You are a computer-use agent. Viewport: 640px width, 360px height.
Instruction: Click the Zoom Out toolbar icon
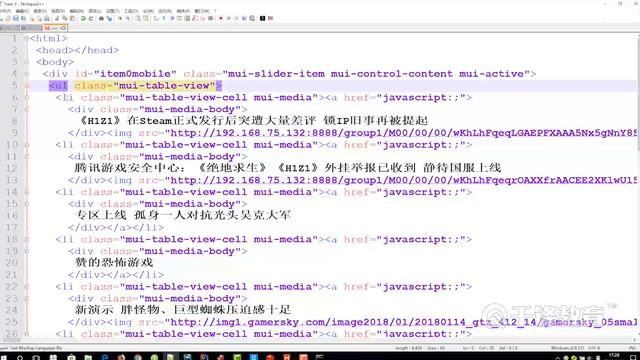(128, 18)
